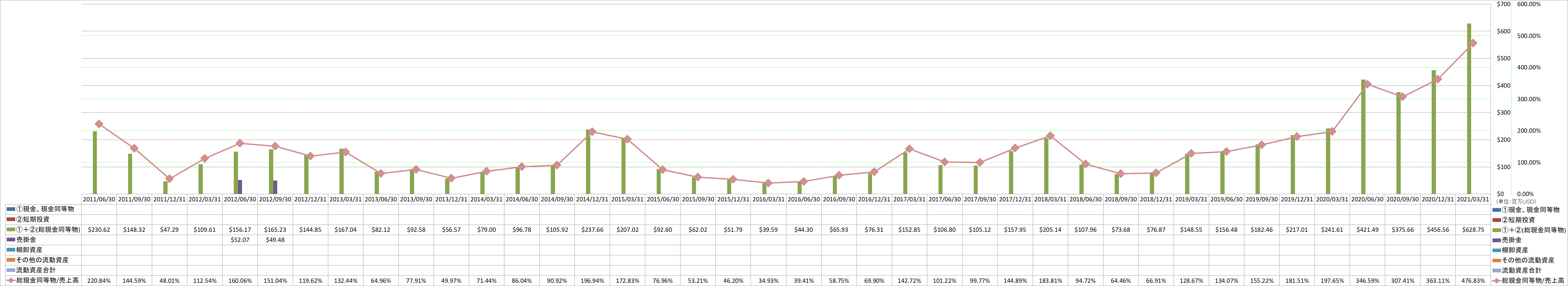Click the diamond marker above 2011/06/30

coord(99,124)
